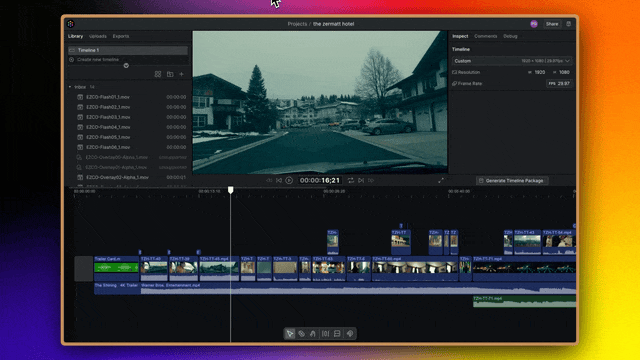The width and height of the screenshot is (640, 360).
Task: Click the round chevron below Create new timeline
Action: [126, 65]
